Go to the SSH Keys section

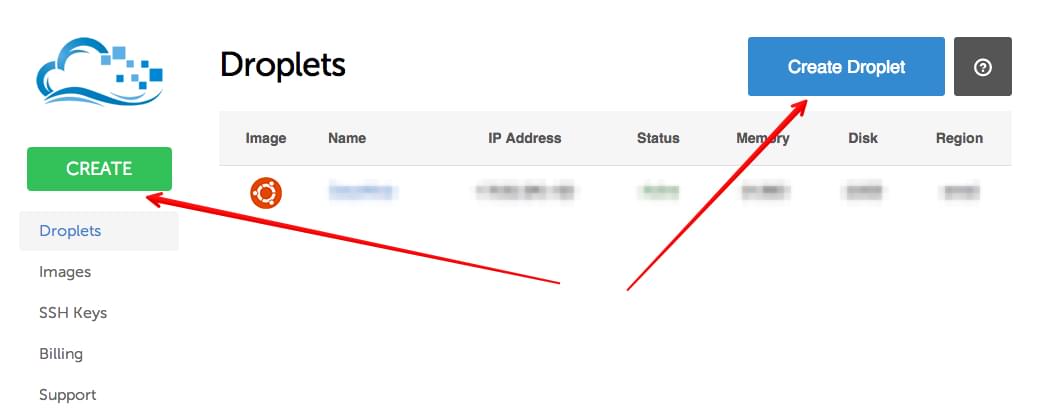[73, 313]
